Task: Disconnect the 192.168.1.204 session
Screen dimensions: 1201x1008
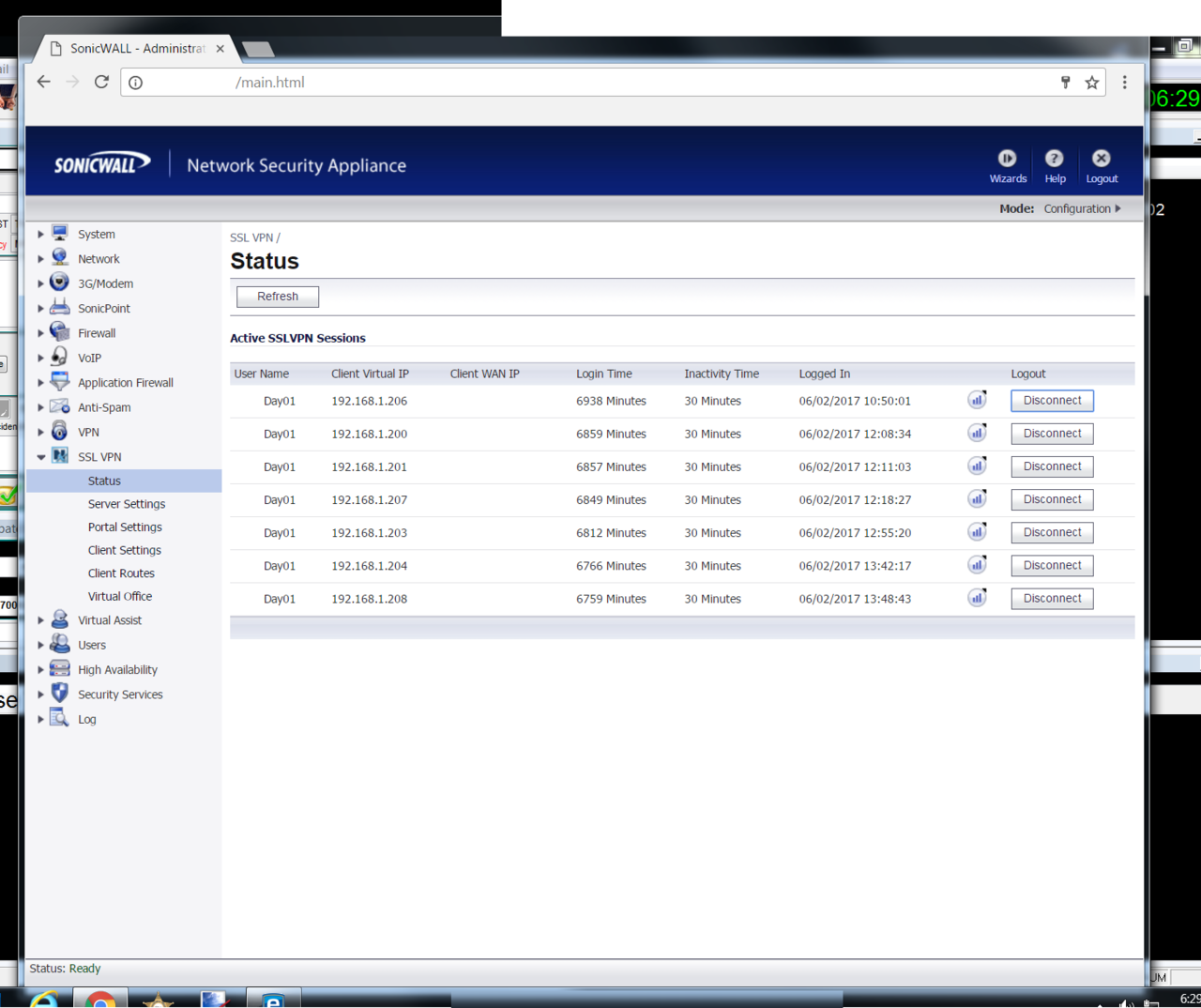Action: 1052,566
